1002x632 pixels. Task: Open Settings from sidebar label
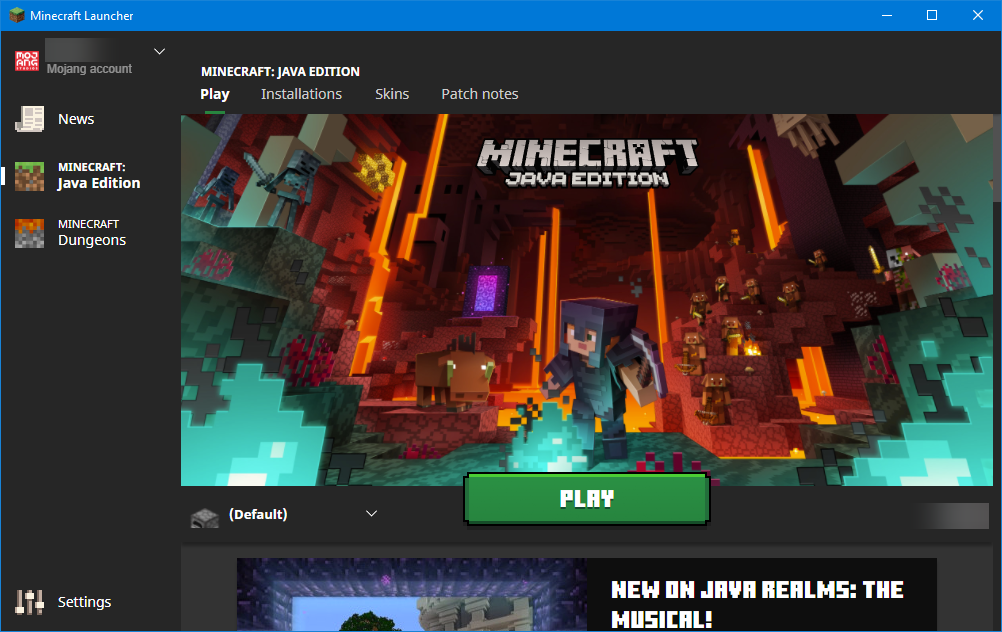point(84,602)
